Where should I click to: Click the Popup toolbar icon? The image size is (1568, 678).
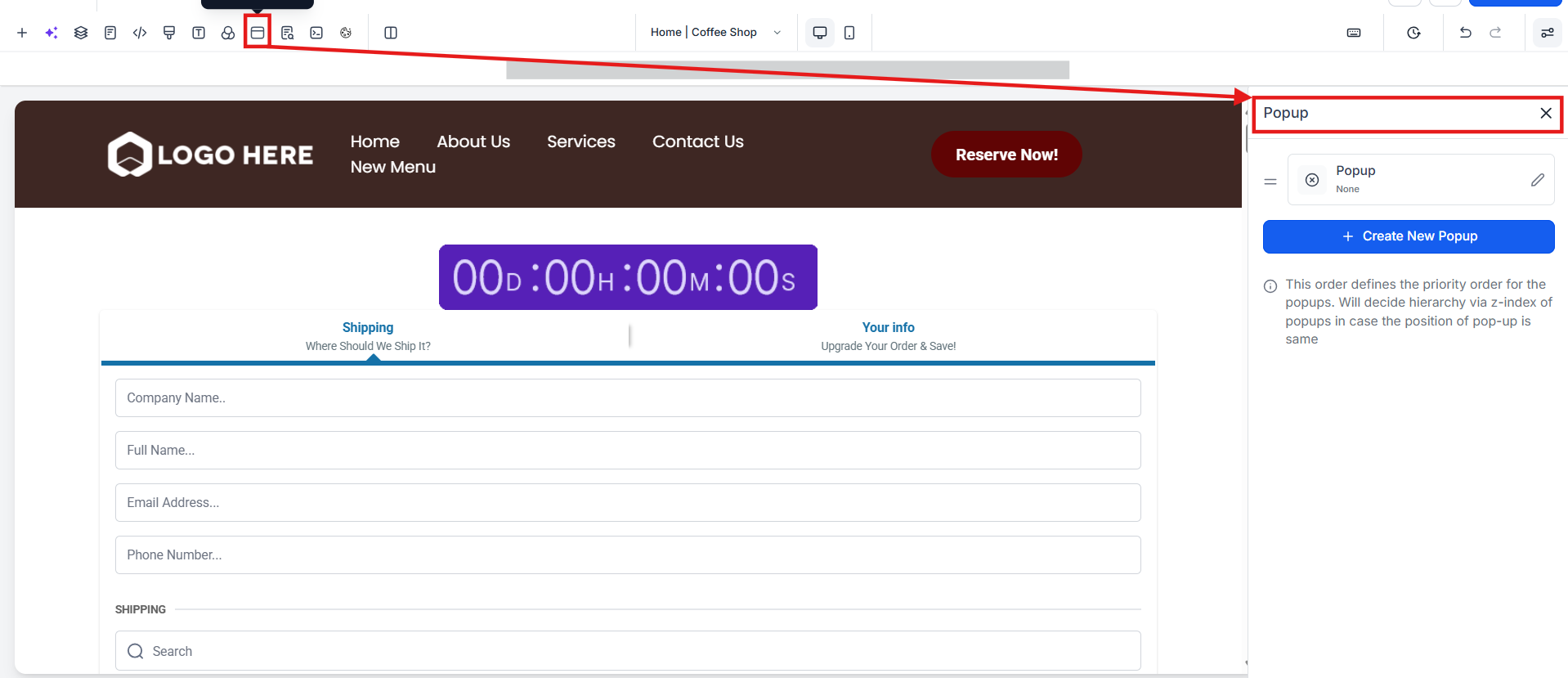(x=258, y=33)
